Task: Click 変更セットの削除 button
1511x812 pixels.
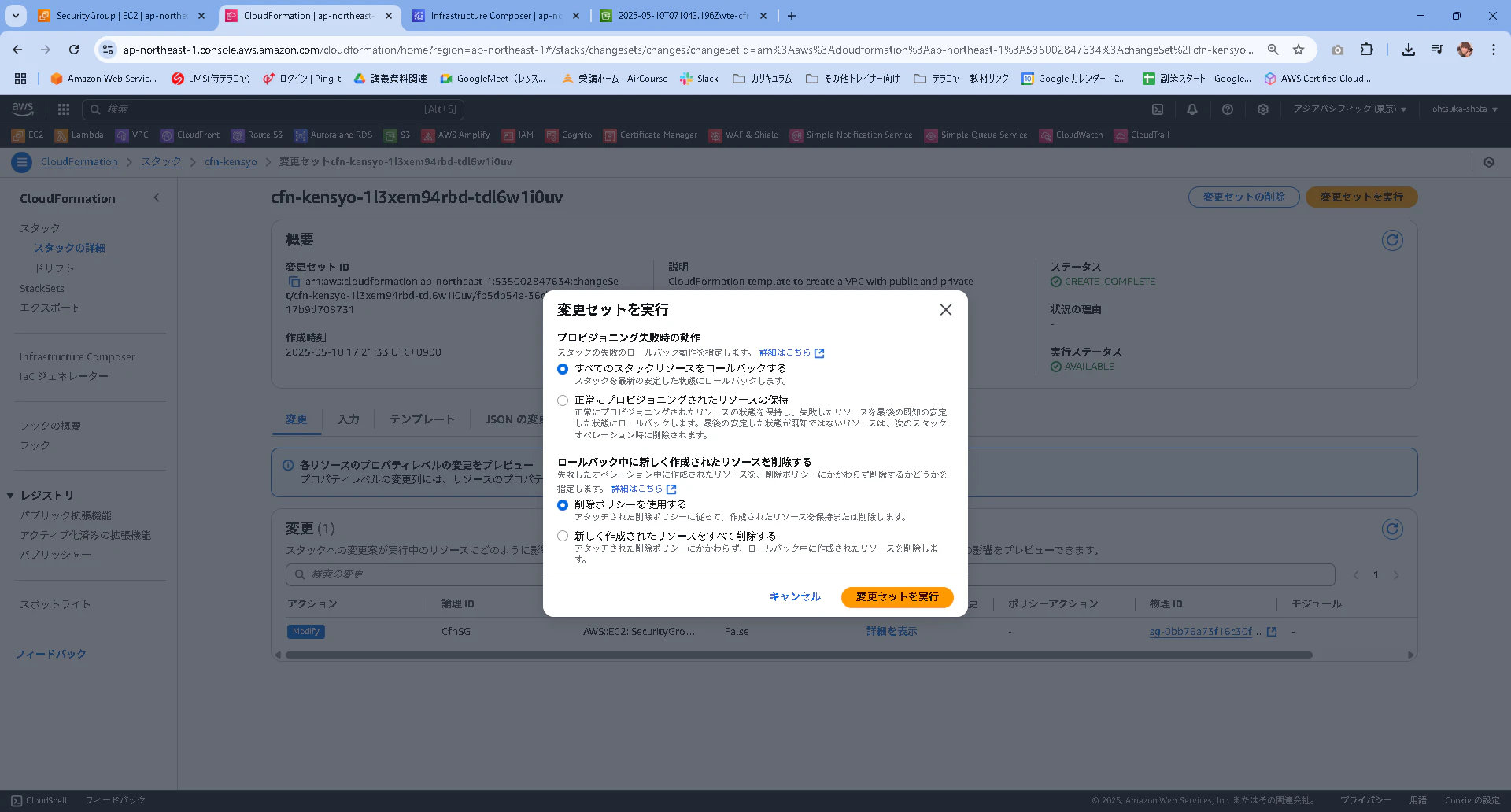Action: point(1243,197)
